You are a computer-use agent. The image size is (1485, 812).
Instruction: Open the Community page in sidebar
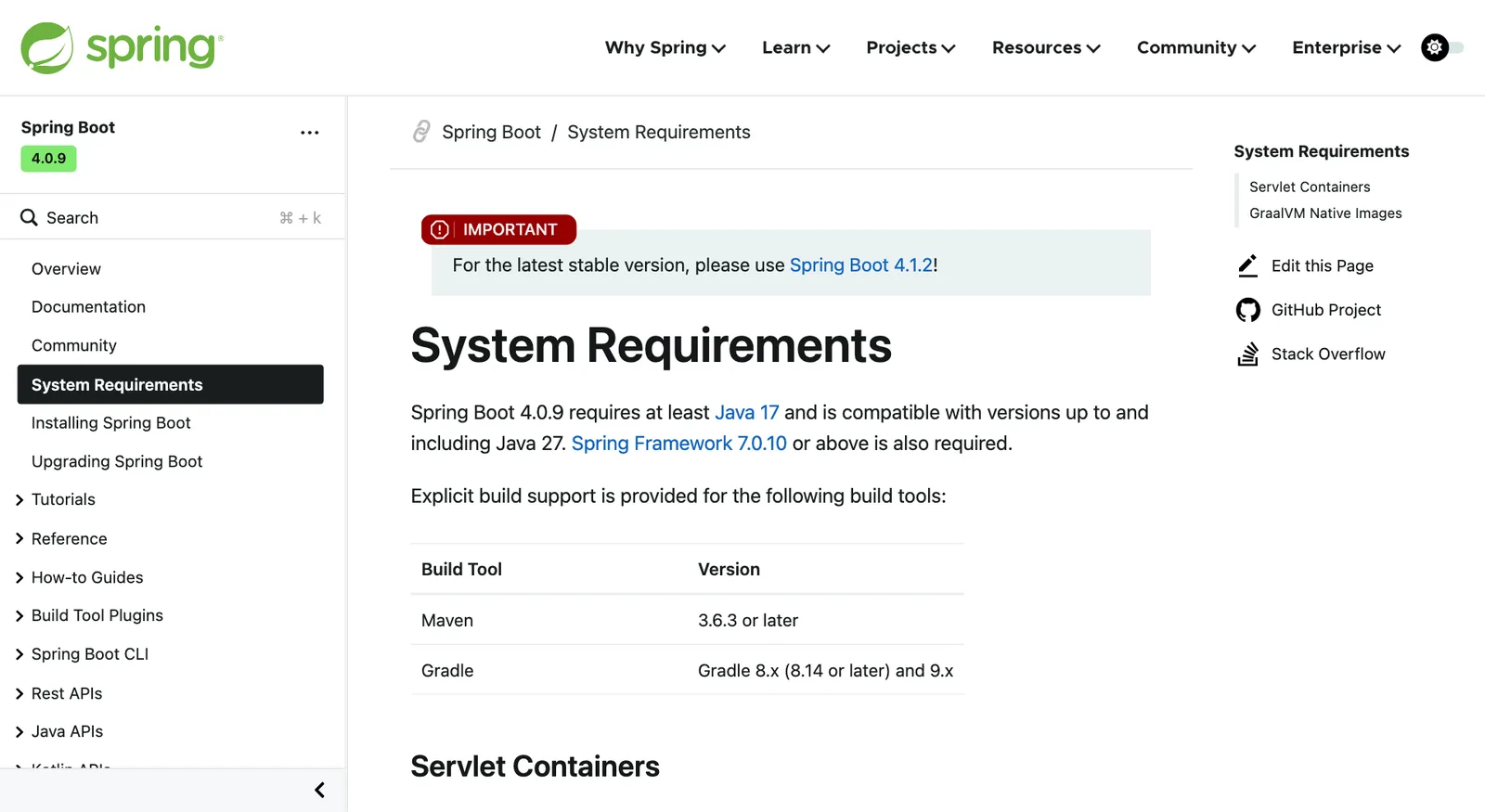coord(74,345)
